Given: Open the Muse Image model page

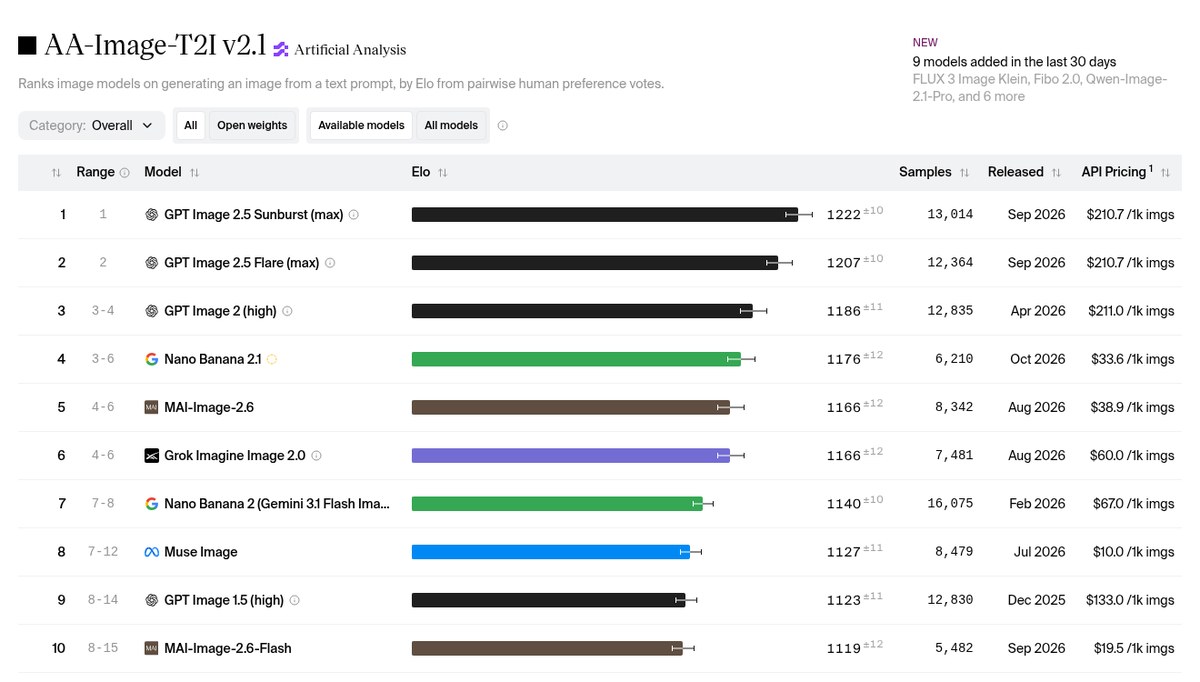Looking at the screenshot, I should [x=201, y=552].
